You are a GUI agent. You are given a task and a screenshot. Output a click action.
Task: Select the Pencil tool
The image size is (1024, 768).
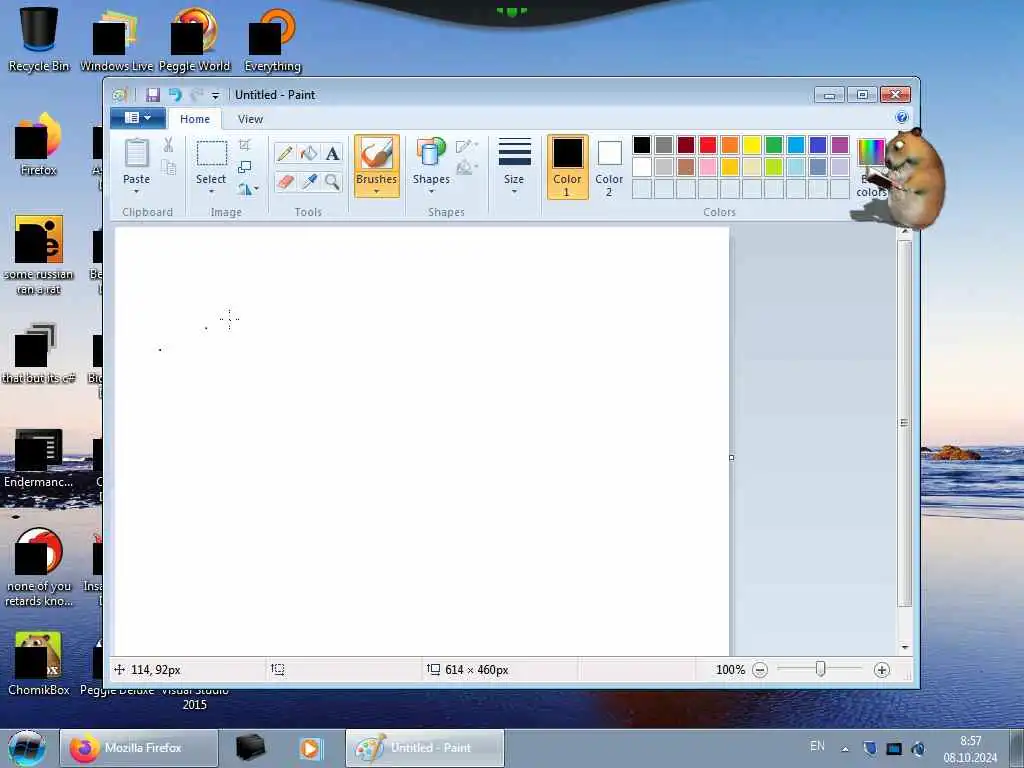point(285,153)
